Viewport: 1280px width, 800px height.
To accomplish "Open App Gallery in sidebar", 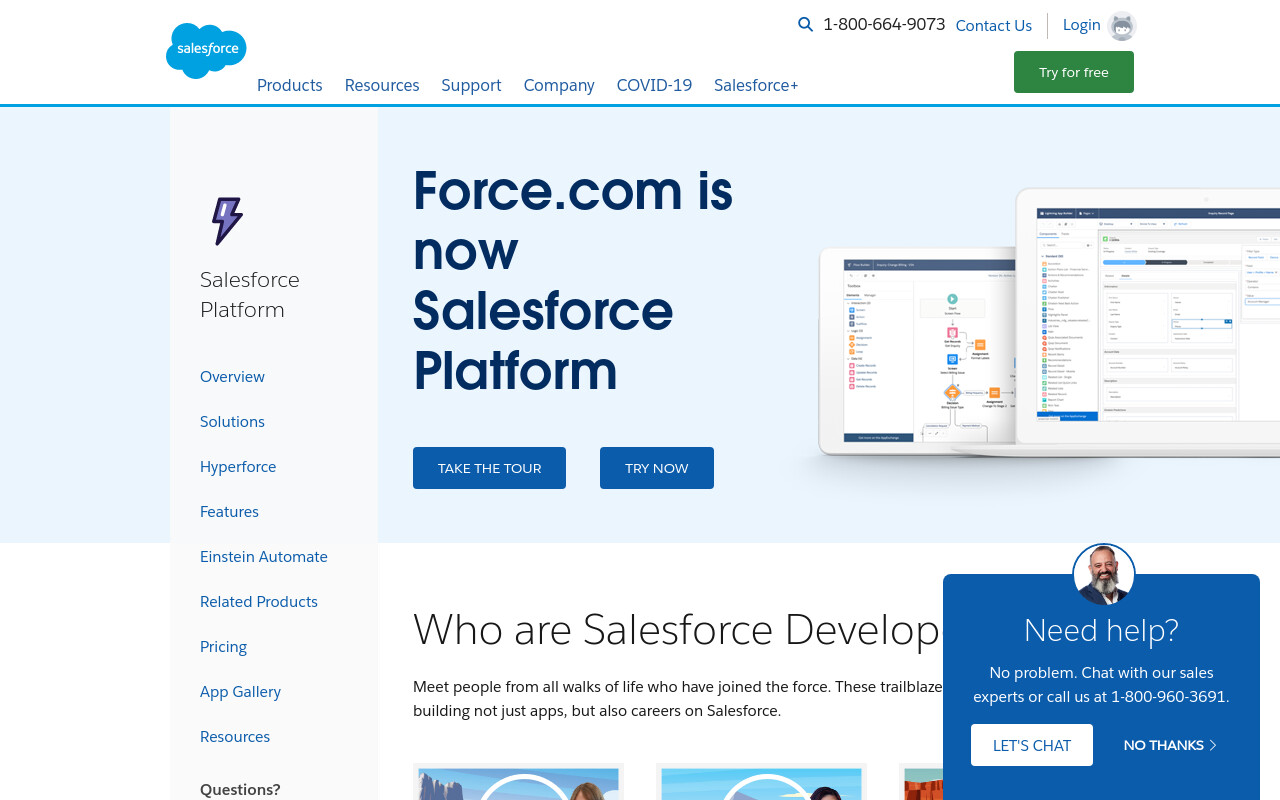I will 240,691.
